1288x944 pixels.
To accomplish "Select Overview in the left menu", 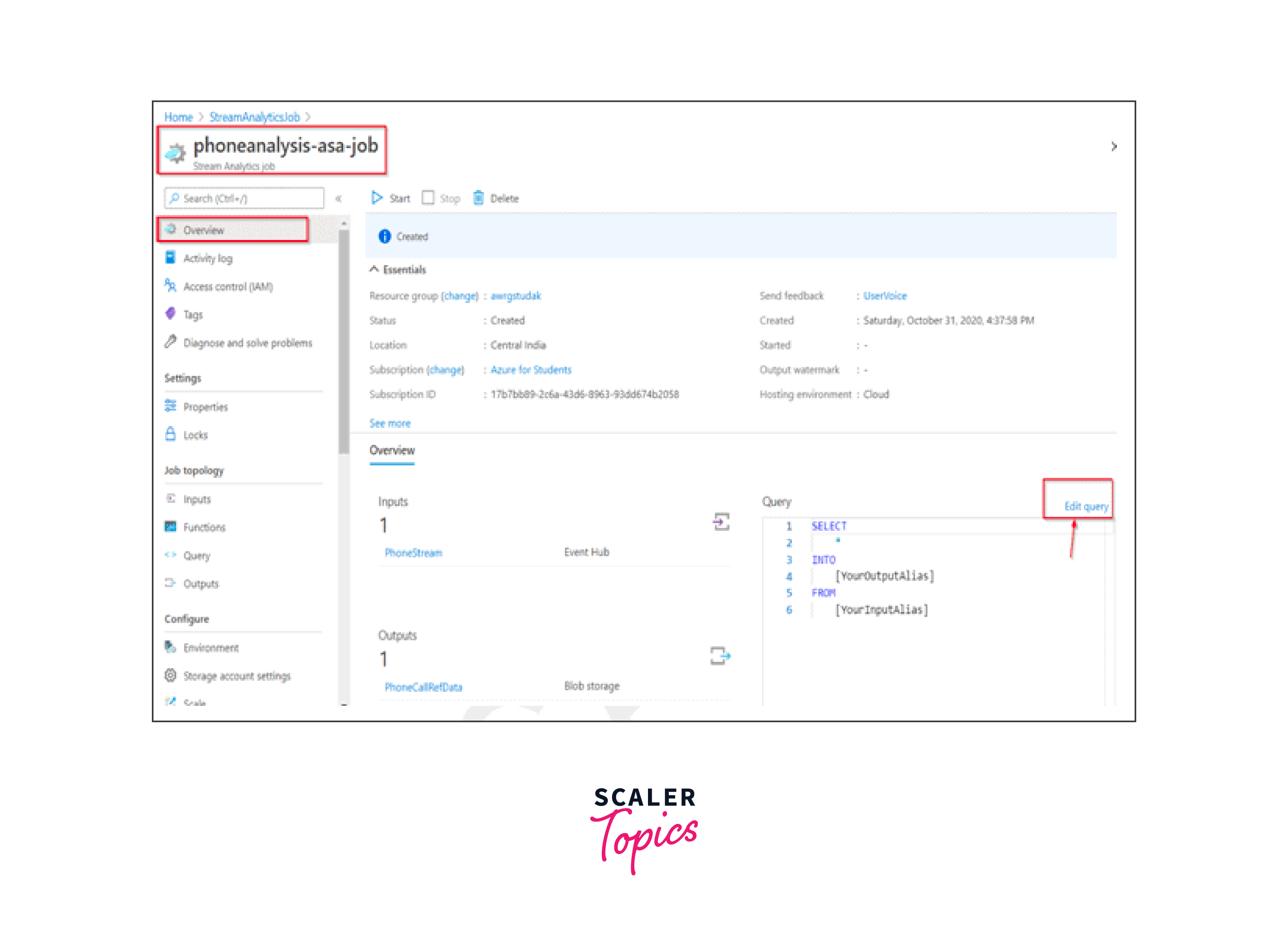I will 203,230.
